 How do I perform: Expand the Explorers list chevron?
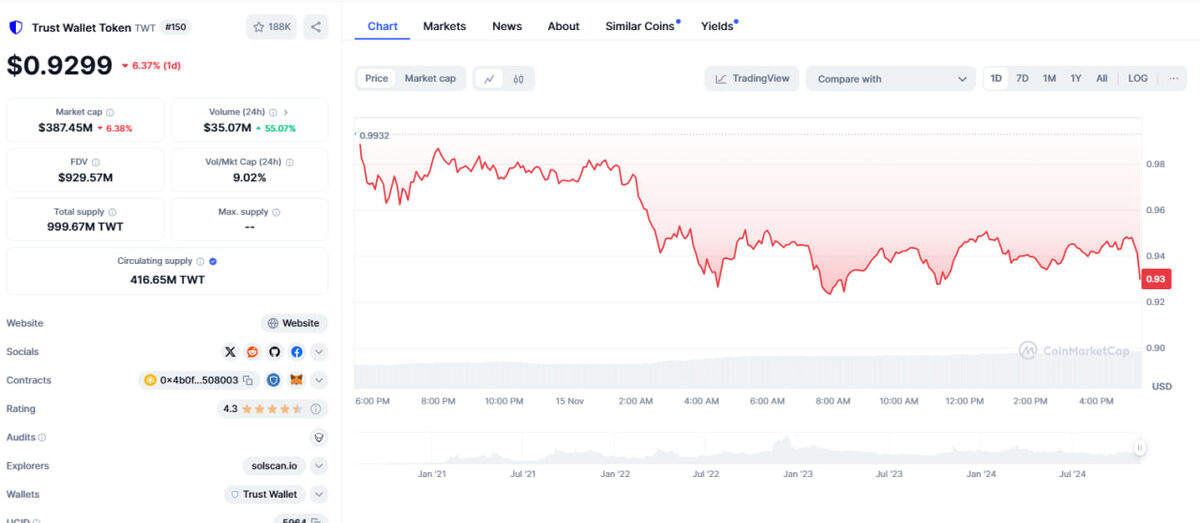tap(318, 466)
